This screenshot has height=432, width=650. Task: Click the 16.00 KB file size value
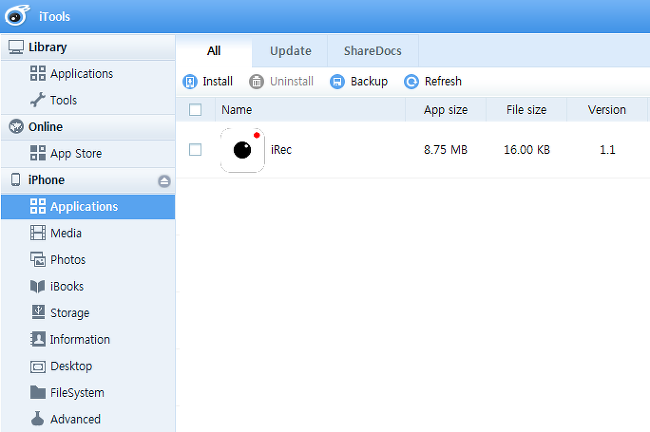(x=527, y=150)
